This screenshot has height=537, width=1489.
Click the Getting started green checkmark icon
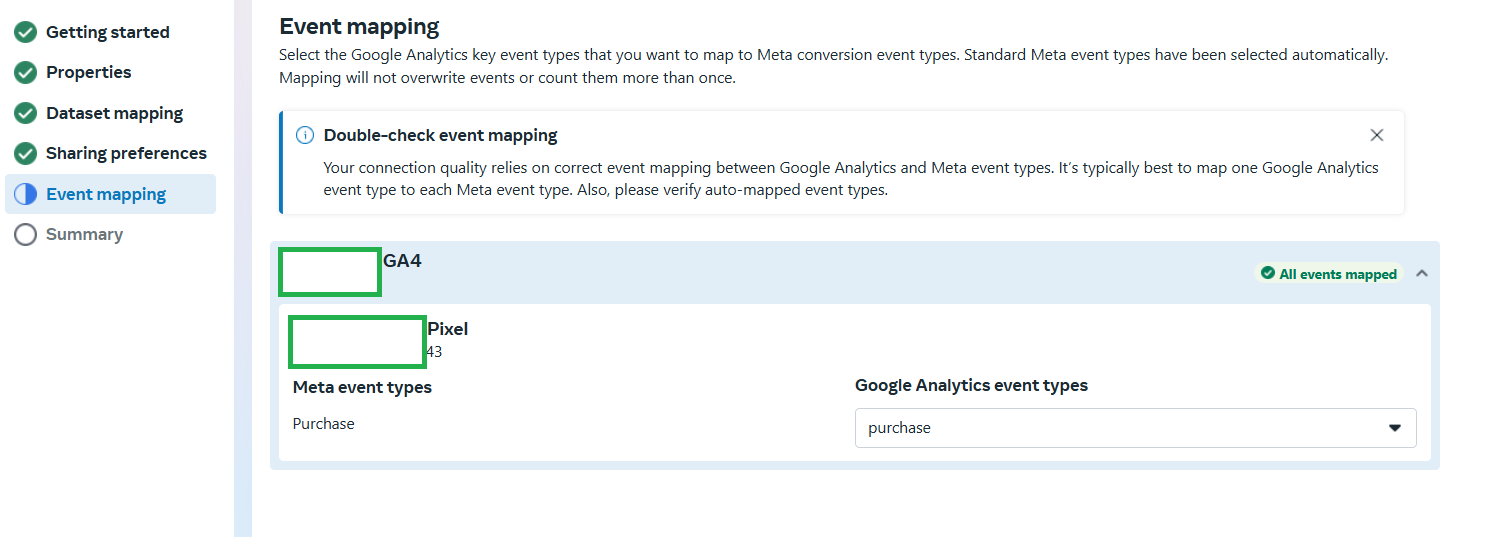[x=26, y=32]
